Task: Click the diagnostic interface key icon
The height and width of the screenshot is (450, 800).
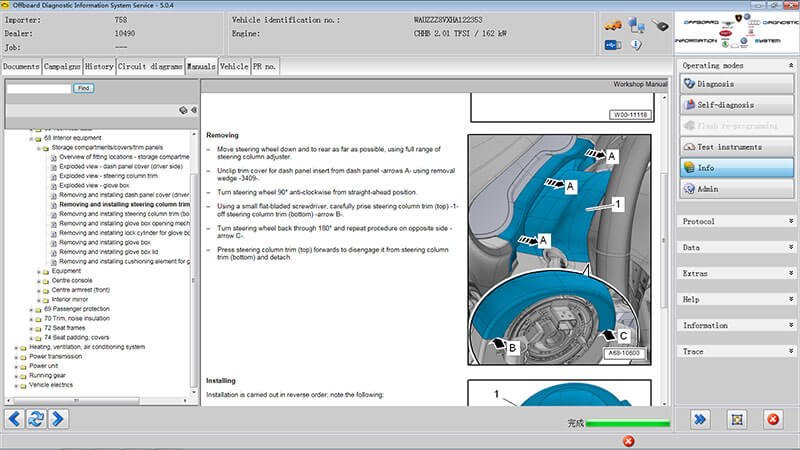Action: (660, 25)
